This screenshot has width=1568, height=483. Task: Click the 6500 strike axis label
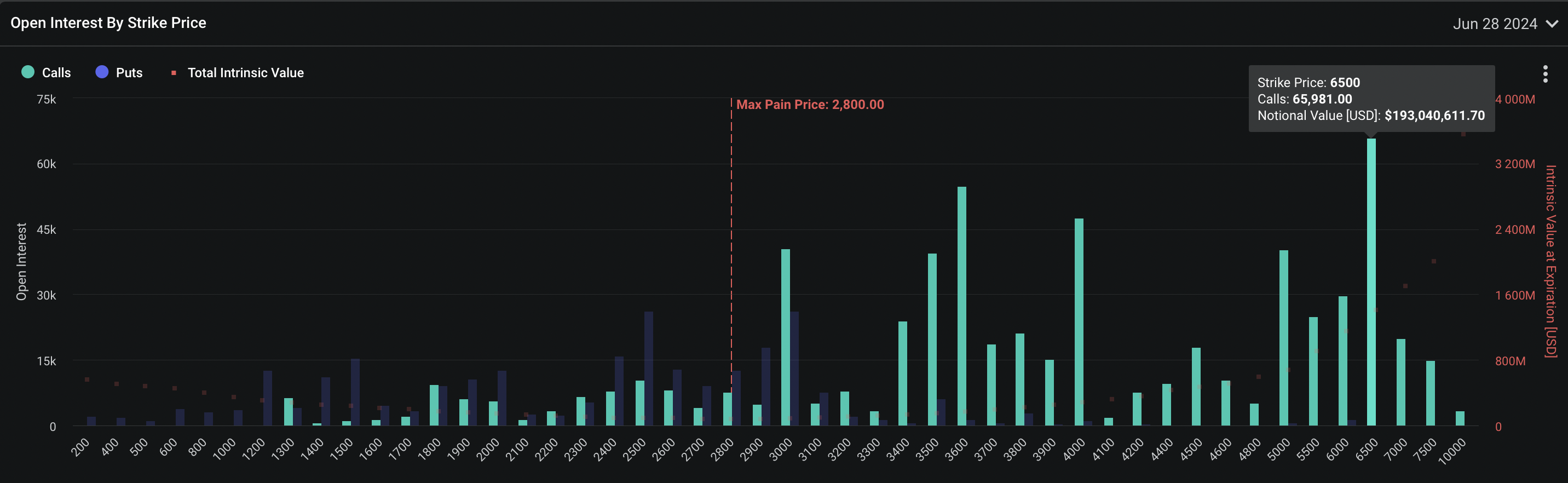point(1367,450)
